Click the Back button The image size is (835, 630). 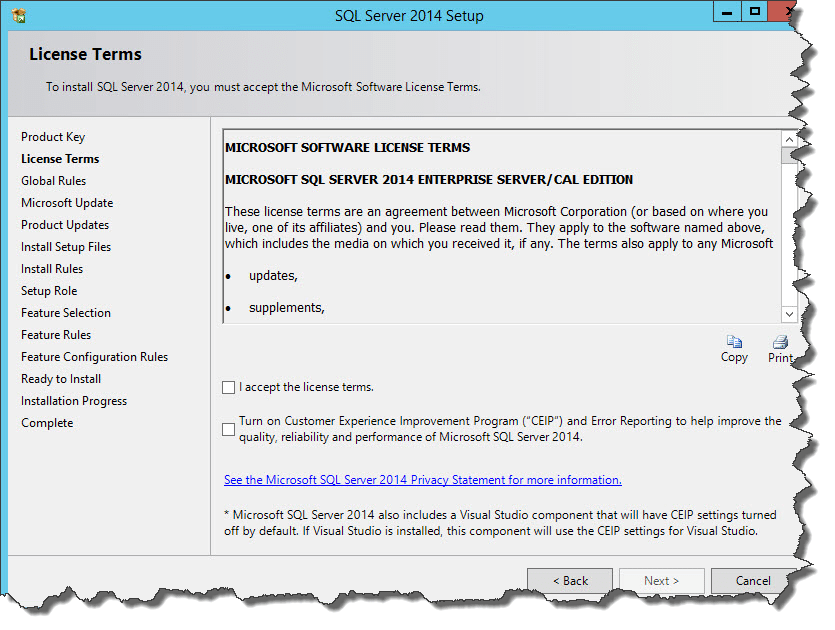click(x=570, y=580)
